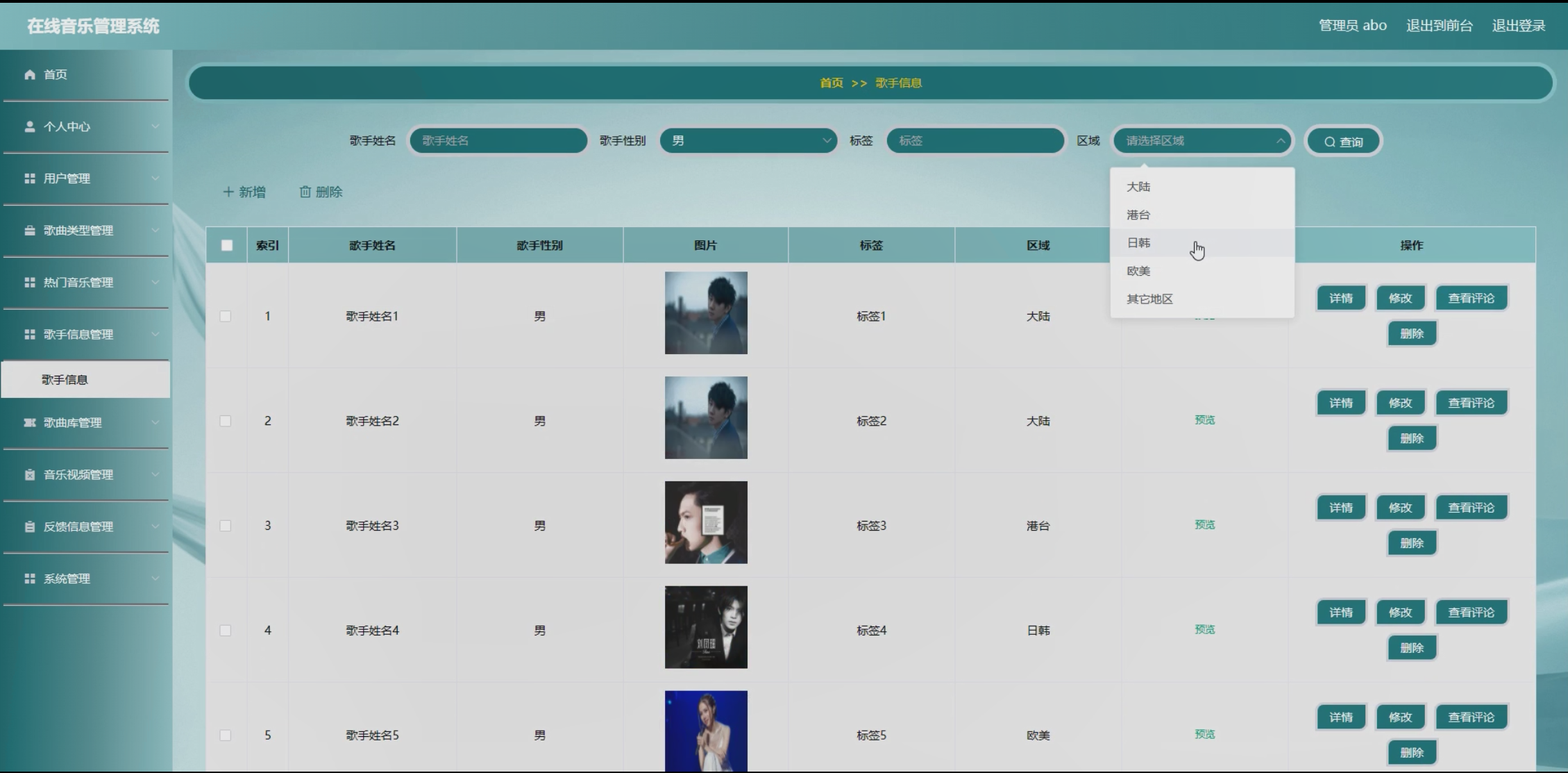Expand 用户管理 chevron in sidebar
The height and width of the screenshot is (773, 1568).
coord(155,178)
